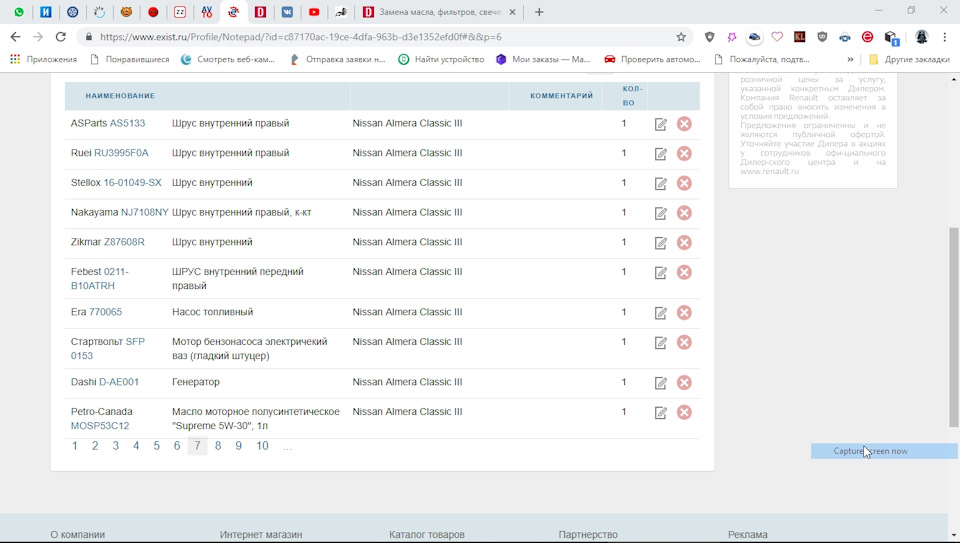The width and height of the screenshot is (960, 543).
Task: Open the 16-01049-SX part link
Action: tap(132, 182)
